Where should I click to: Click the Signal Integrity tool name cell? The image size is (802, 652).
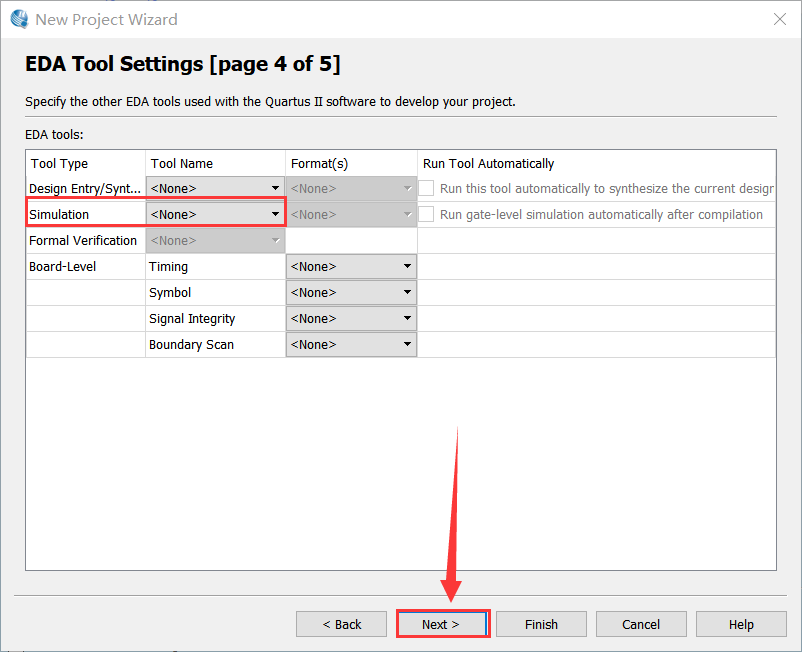[x=215, y=319]
